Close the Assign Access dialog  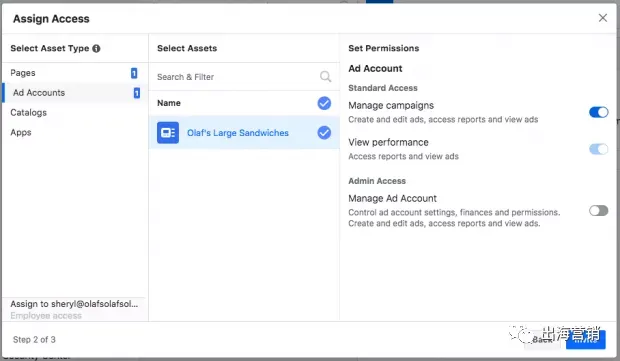603,18
